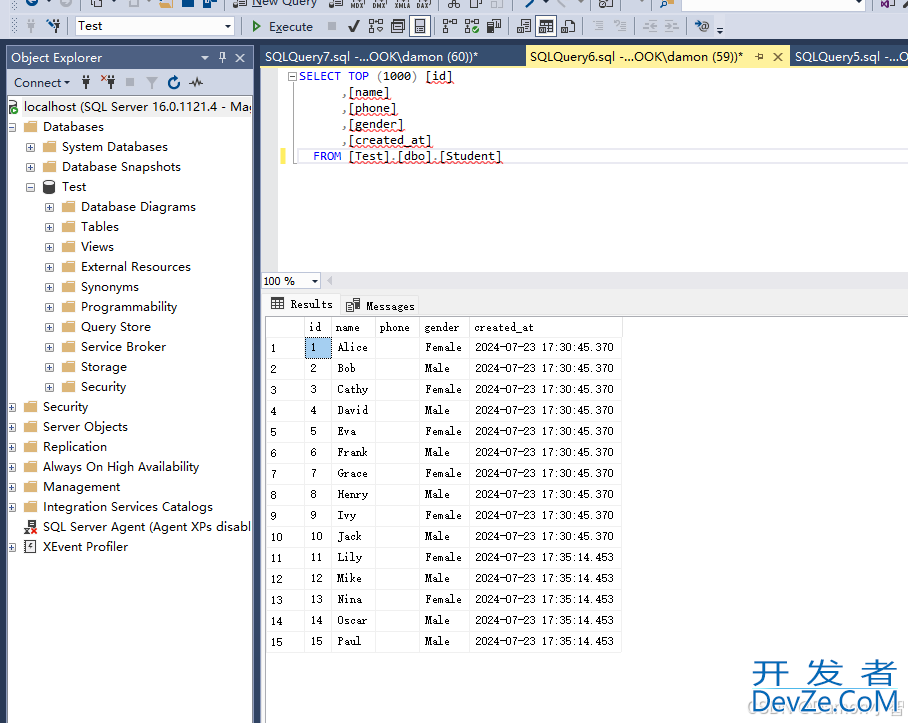Image resolution: width=908 pixels, height=723 pixels.
Task: Click the Disconnect icon in Object Explorer
Action: coord(108,83)
